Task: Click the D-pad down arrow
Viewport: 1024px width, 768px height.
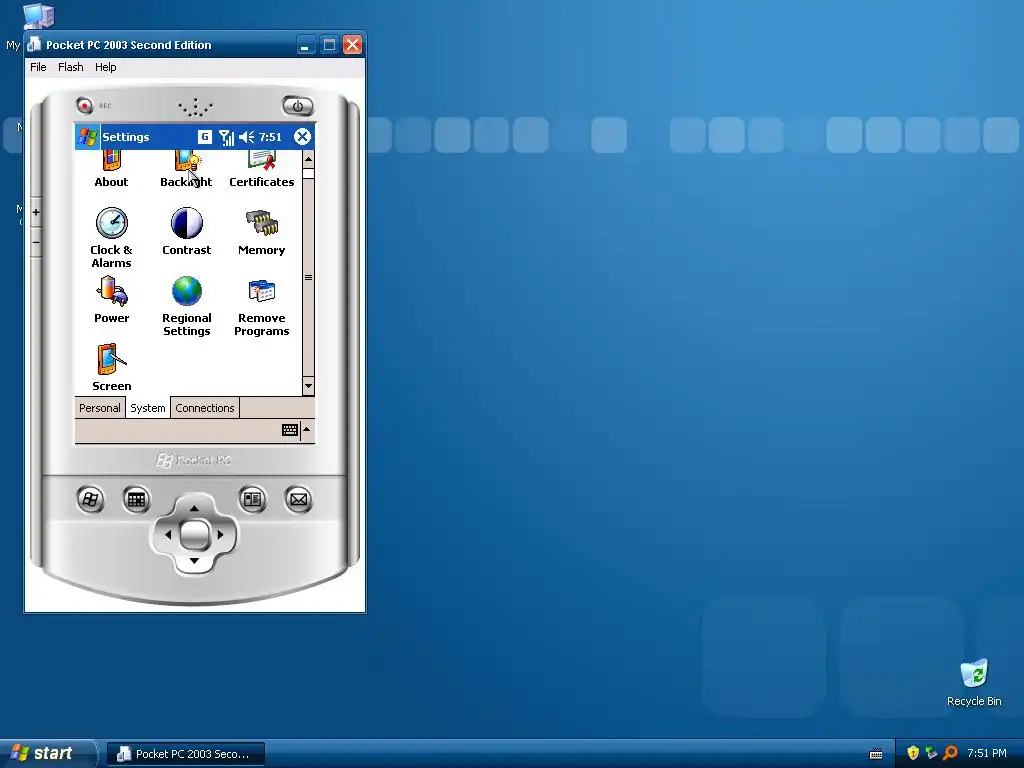Action: tap(194, 561)
